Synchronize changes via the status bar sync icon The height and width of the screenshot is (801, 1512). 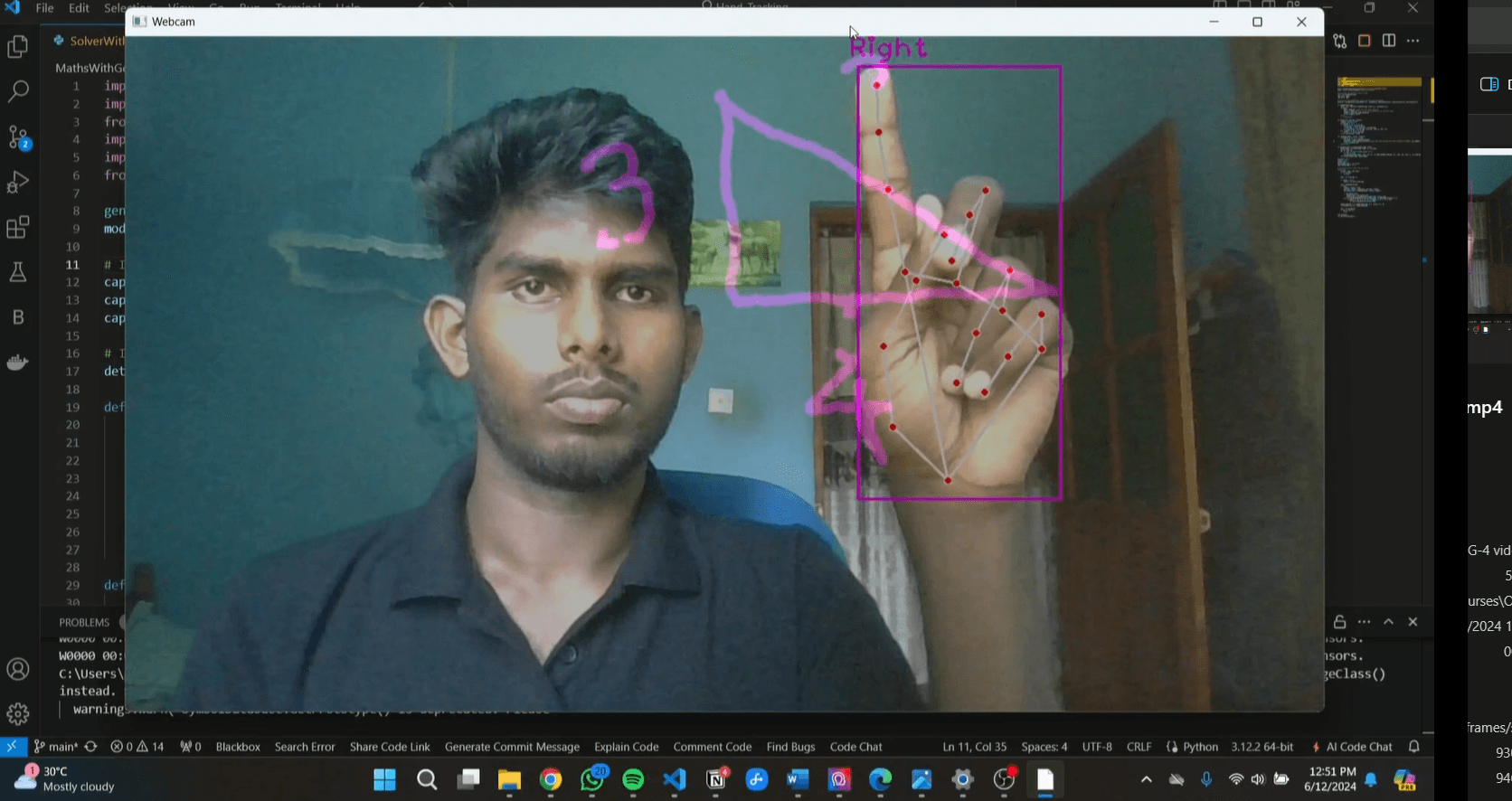point(90,747)
